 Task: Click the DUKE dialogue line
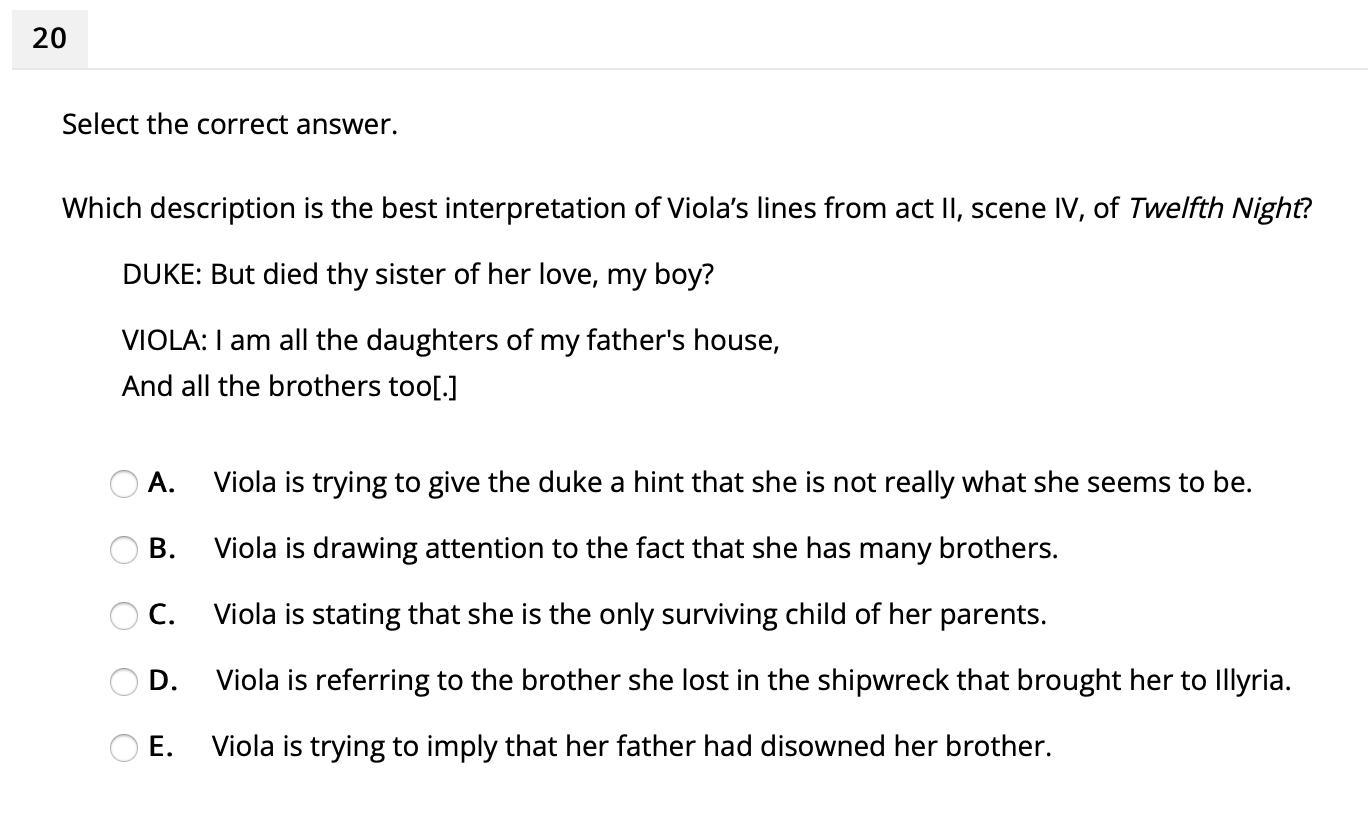pyautogui.click(x=418, y=274)
